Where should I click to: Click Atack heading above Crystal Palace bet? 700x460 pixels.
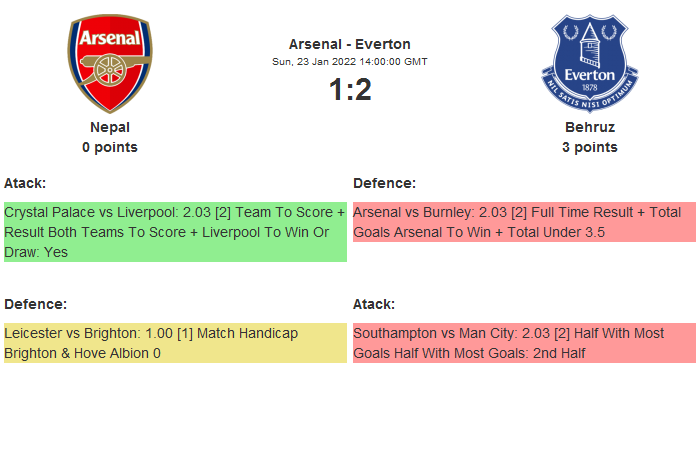pyautogui.click(x=25, y=183)
